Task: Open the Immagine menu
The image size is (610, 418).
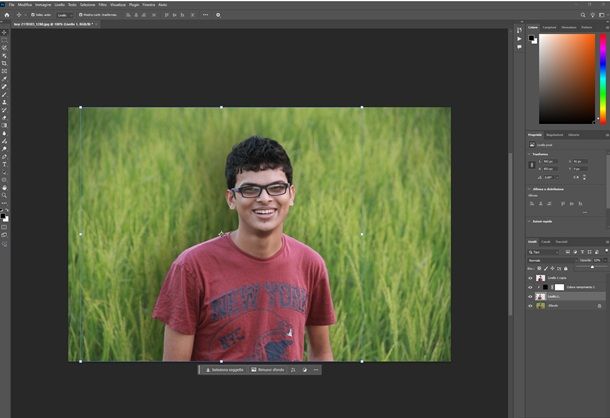Action: click(43, 5)
